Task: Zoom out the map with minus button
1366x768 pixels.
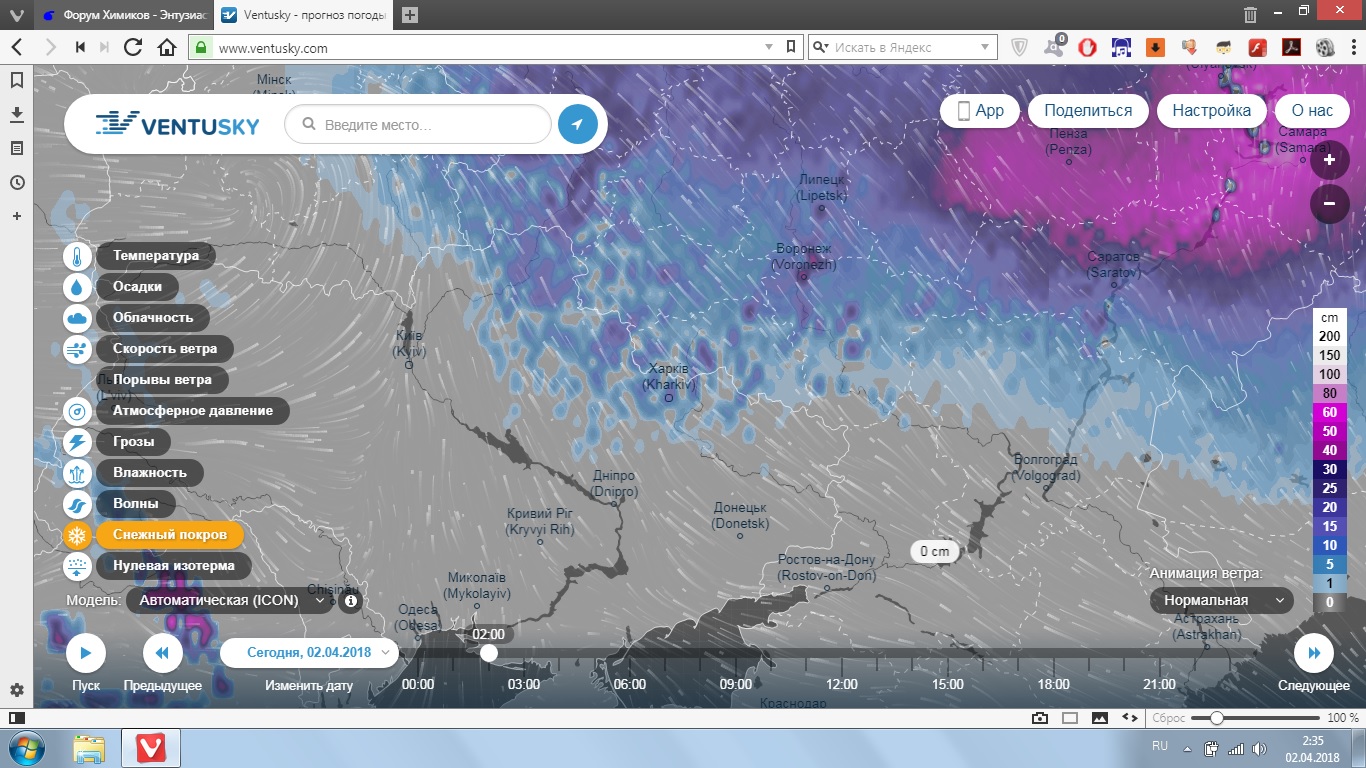Action: click(x=1329, y=204)
